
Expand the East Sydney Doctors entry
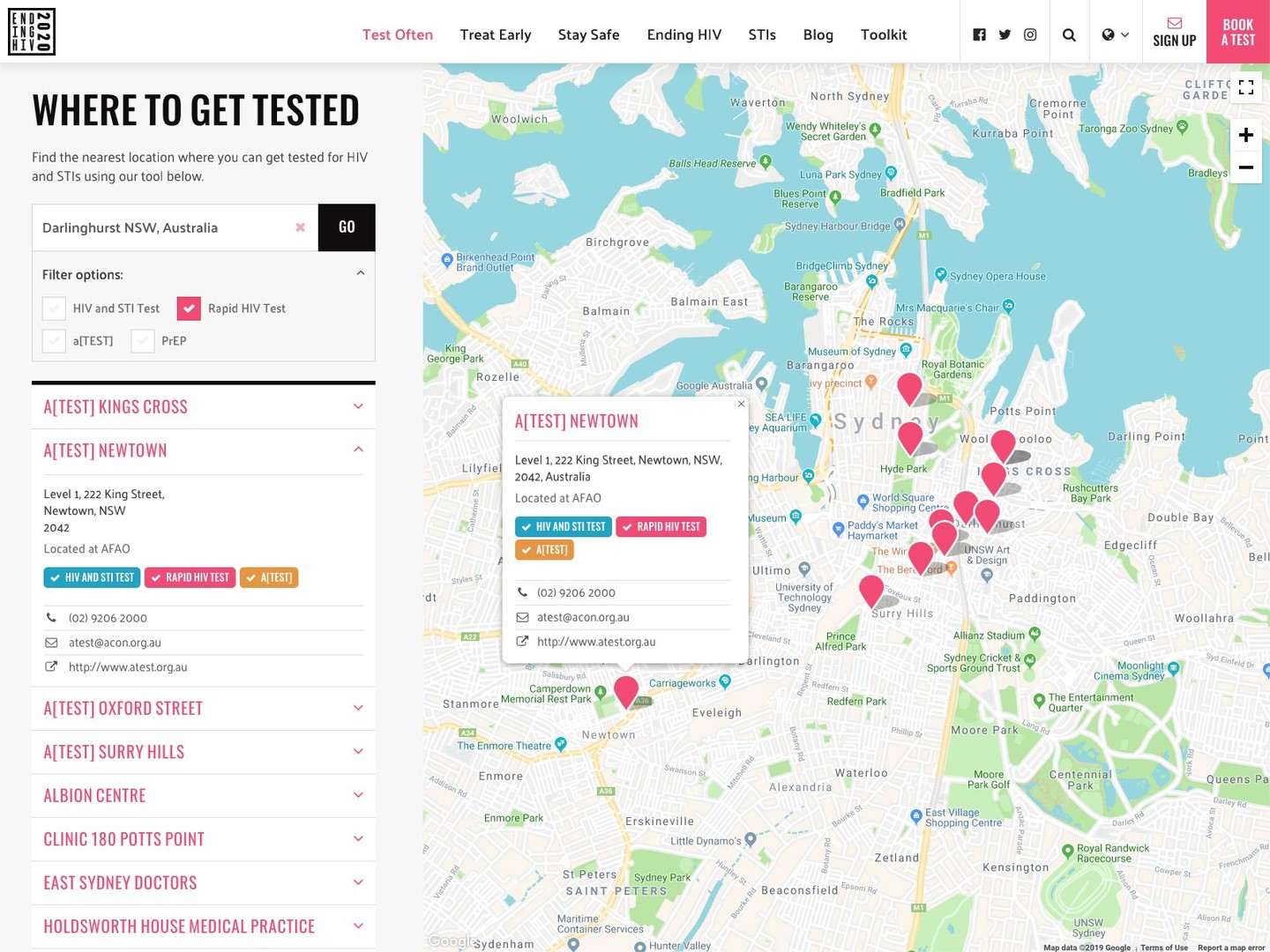tap(204, 882)
